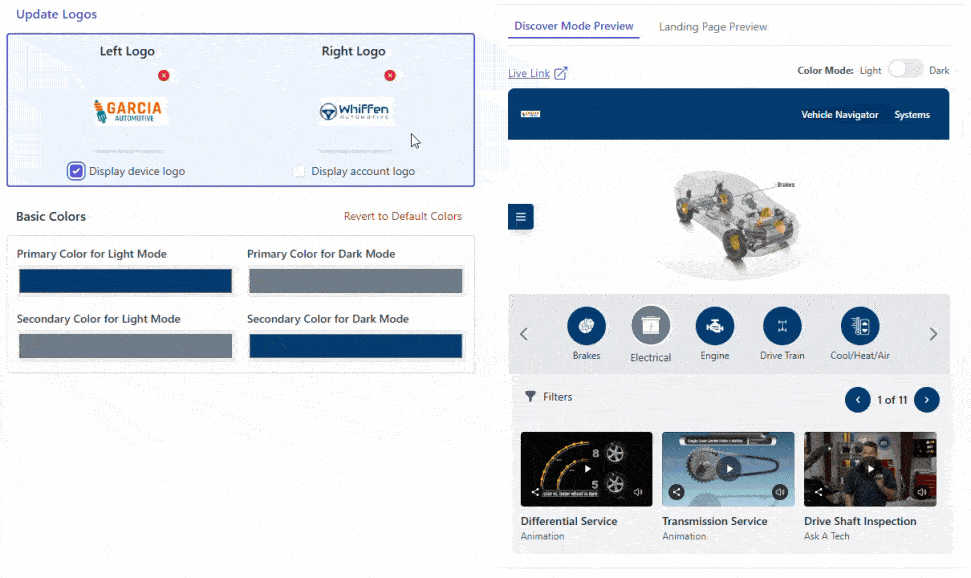Click Revert to Default Colors
This screenshot has height=578, width=971.
tap(402, 217)
